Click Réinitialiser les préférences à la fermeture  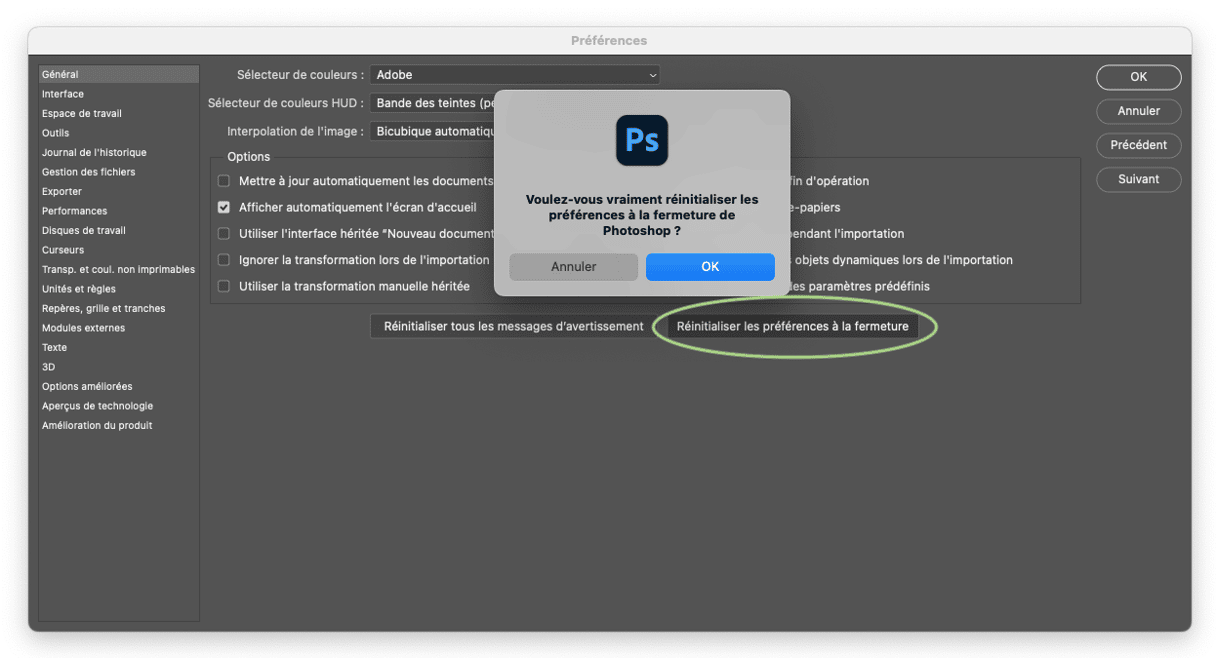[x=792, y=327]
